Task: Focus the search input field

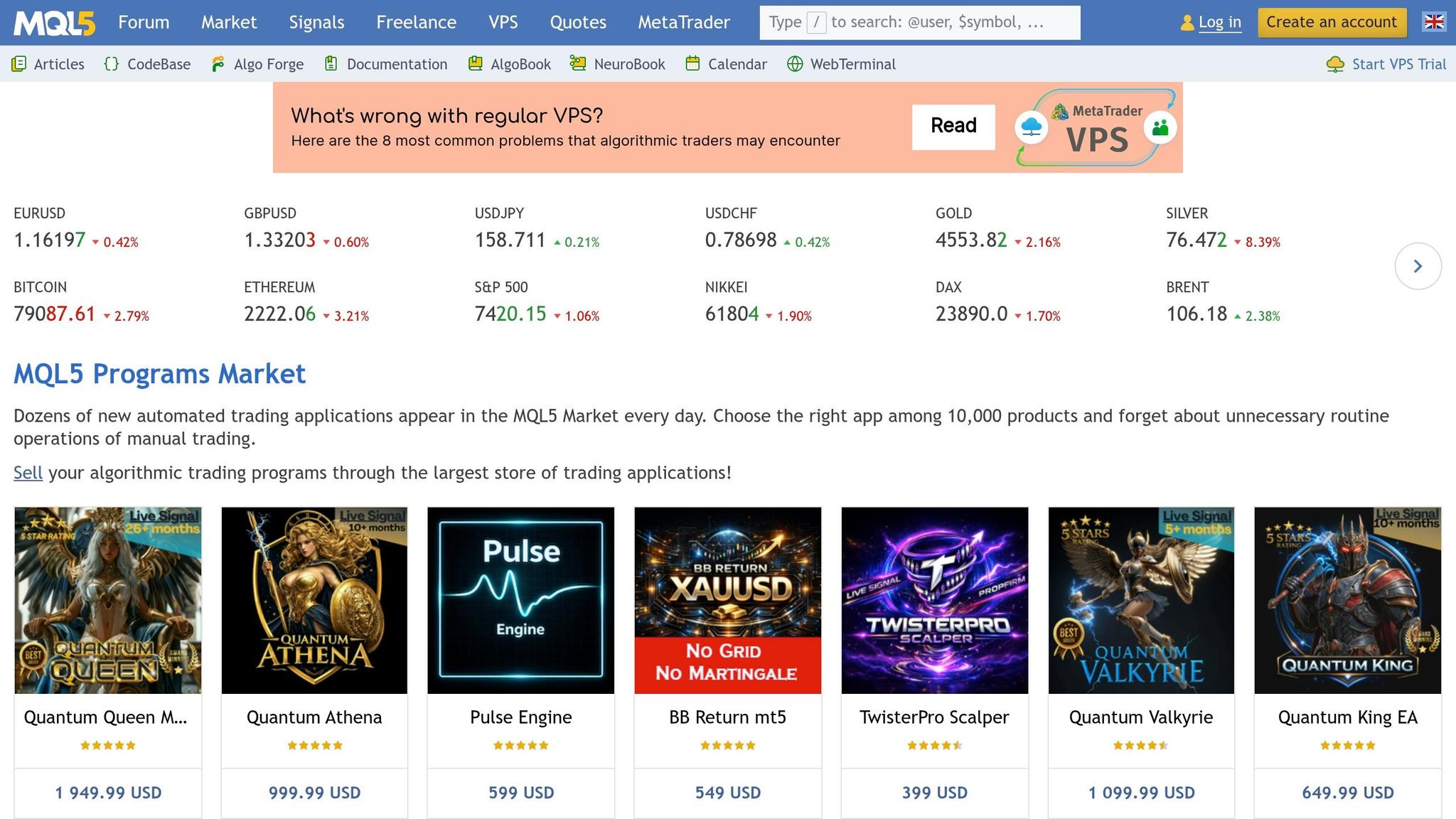Action: [920, 23]
